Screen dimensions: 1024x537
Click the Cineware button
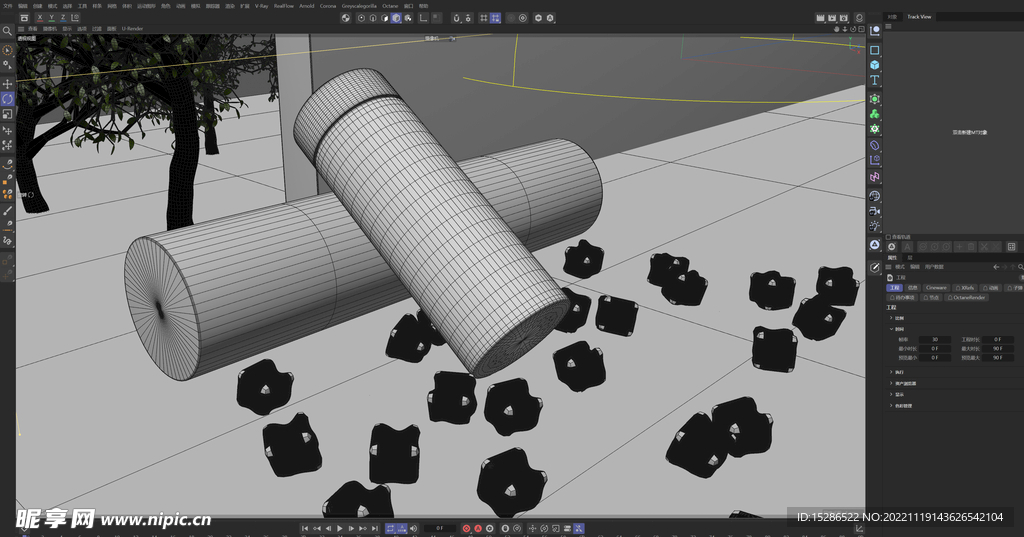(936, 287)
